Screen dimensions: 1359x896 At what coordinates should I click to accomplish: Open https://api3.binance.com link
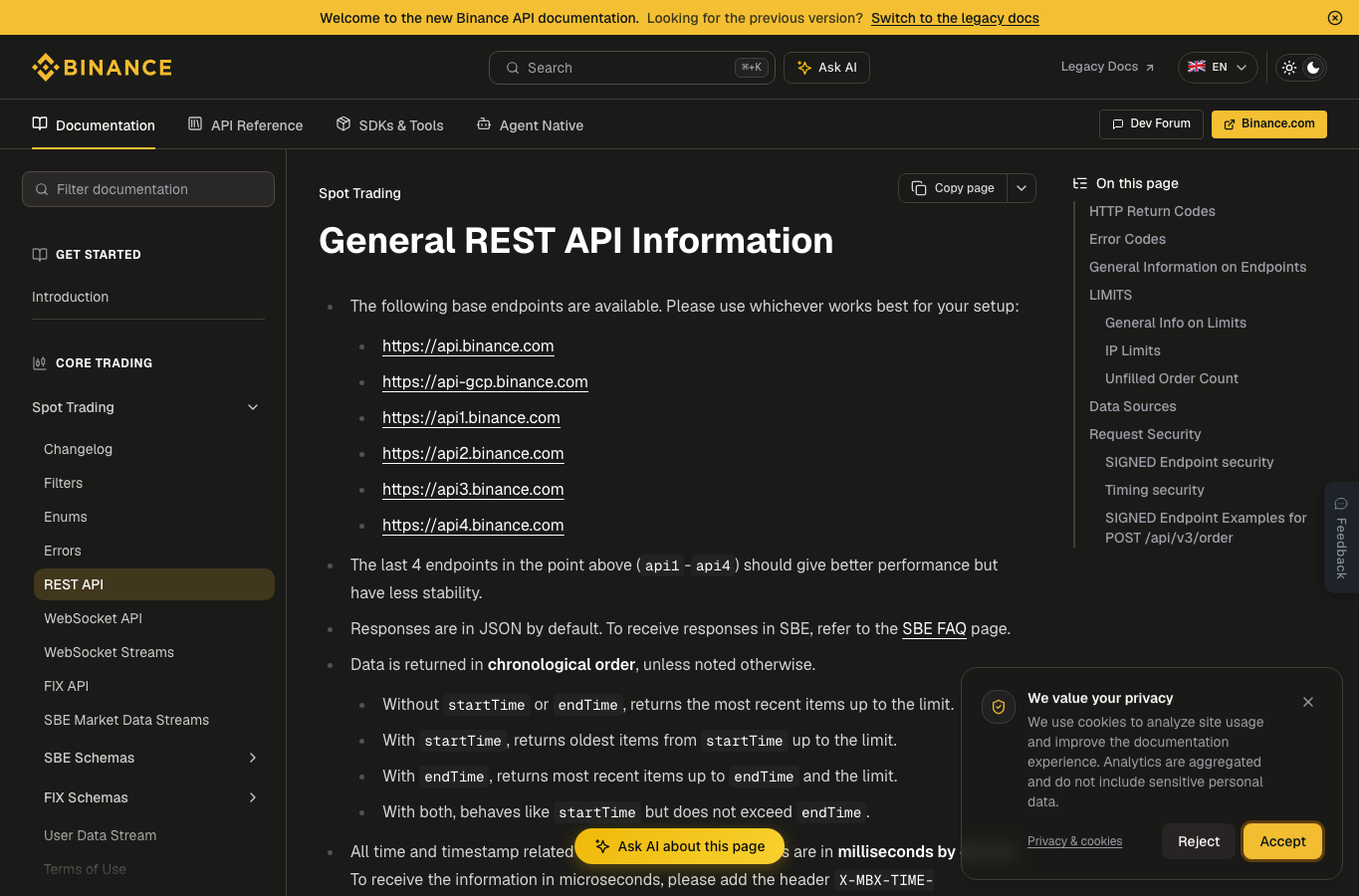(x=473, y=489)
